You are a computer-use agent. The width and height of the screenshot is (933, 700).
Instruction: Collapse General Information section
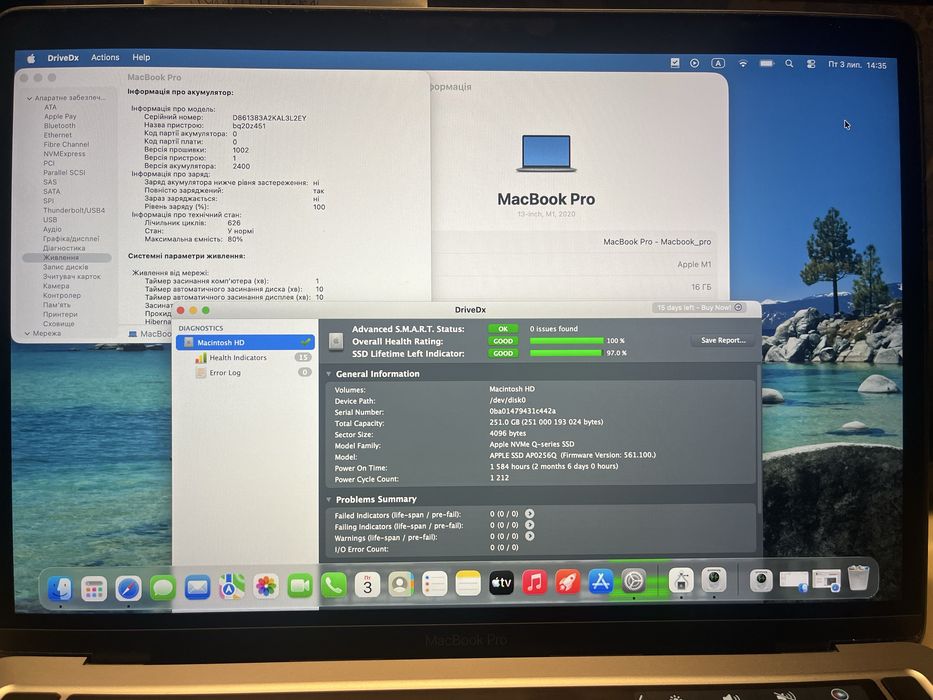[x=328, y=374]
